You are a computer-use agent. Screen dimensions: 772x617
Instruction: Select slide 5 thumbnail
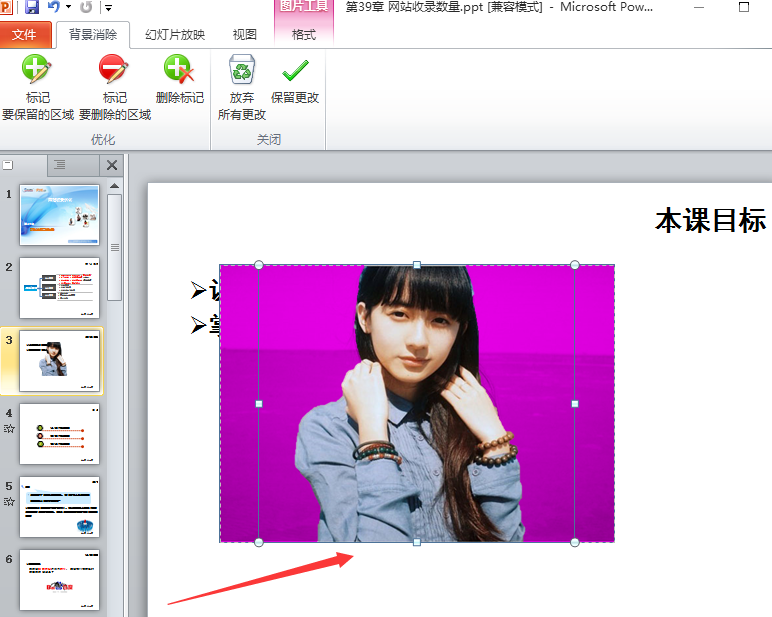pyautogui.click(x=59, y=507)
